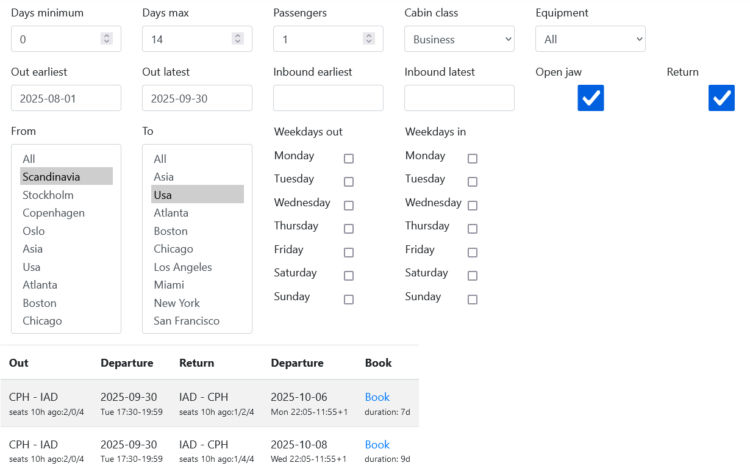The width and height of the screenshot is (750, 471).
Task: Check Wednesday under Weekdays in
Action: click(472, 205)
